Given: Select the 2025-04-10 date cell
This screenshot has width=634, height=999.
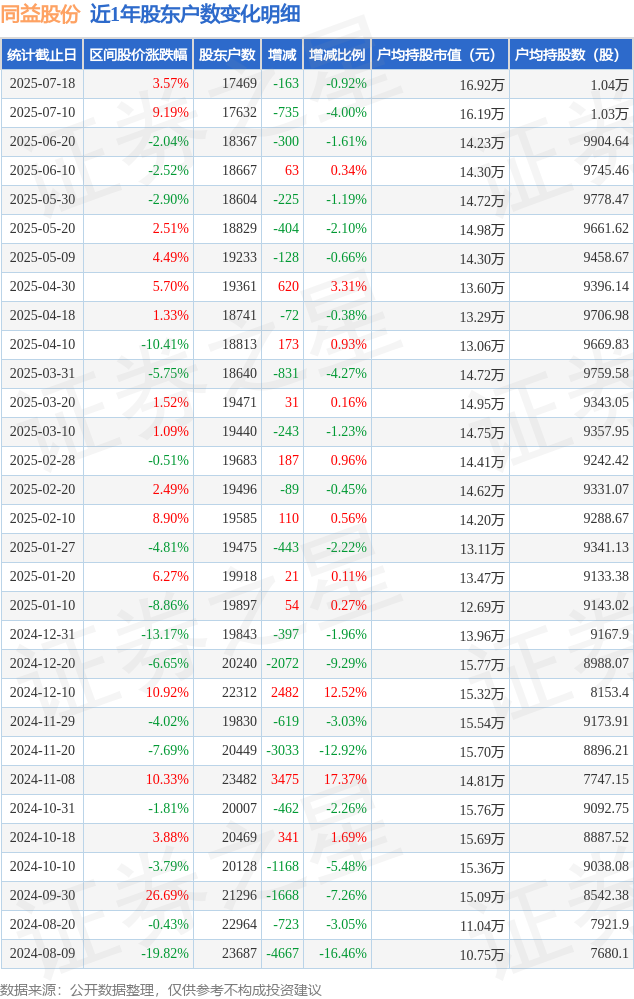Looking at the screenshot, I should click(x=42, y=345).
